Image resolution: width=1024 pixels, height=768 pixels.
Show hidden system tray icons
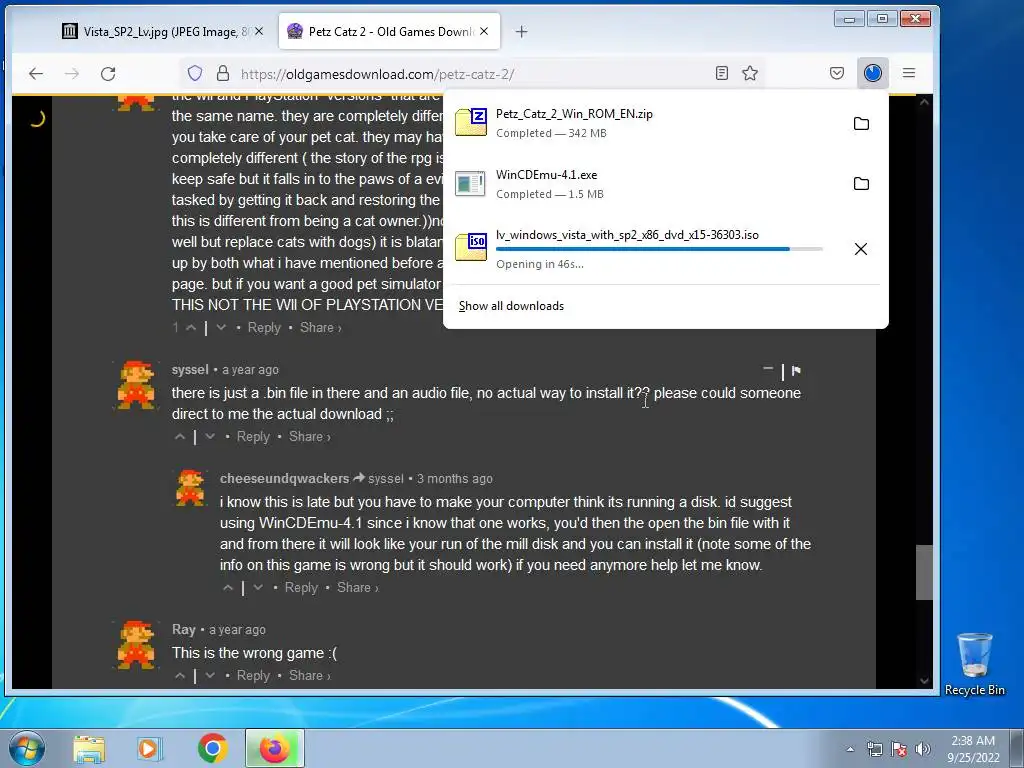click(850, 749)
